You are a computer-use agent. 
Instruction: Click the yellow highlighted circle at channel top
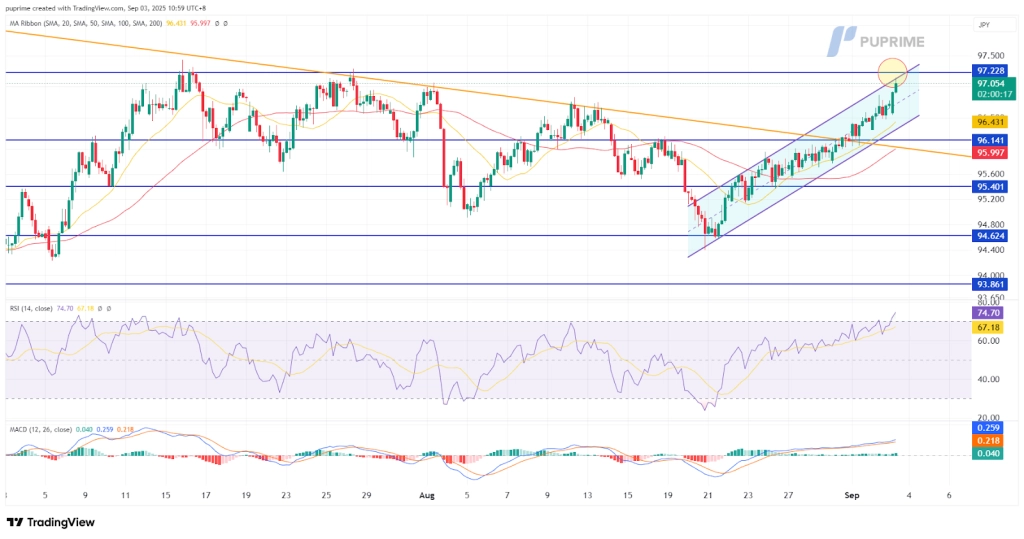click(x=892, y=71)
